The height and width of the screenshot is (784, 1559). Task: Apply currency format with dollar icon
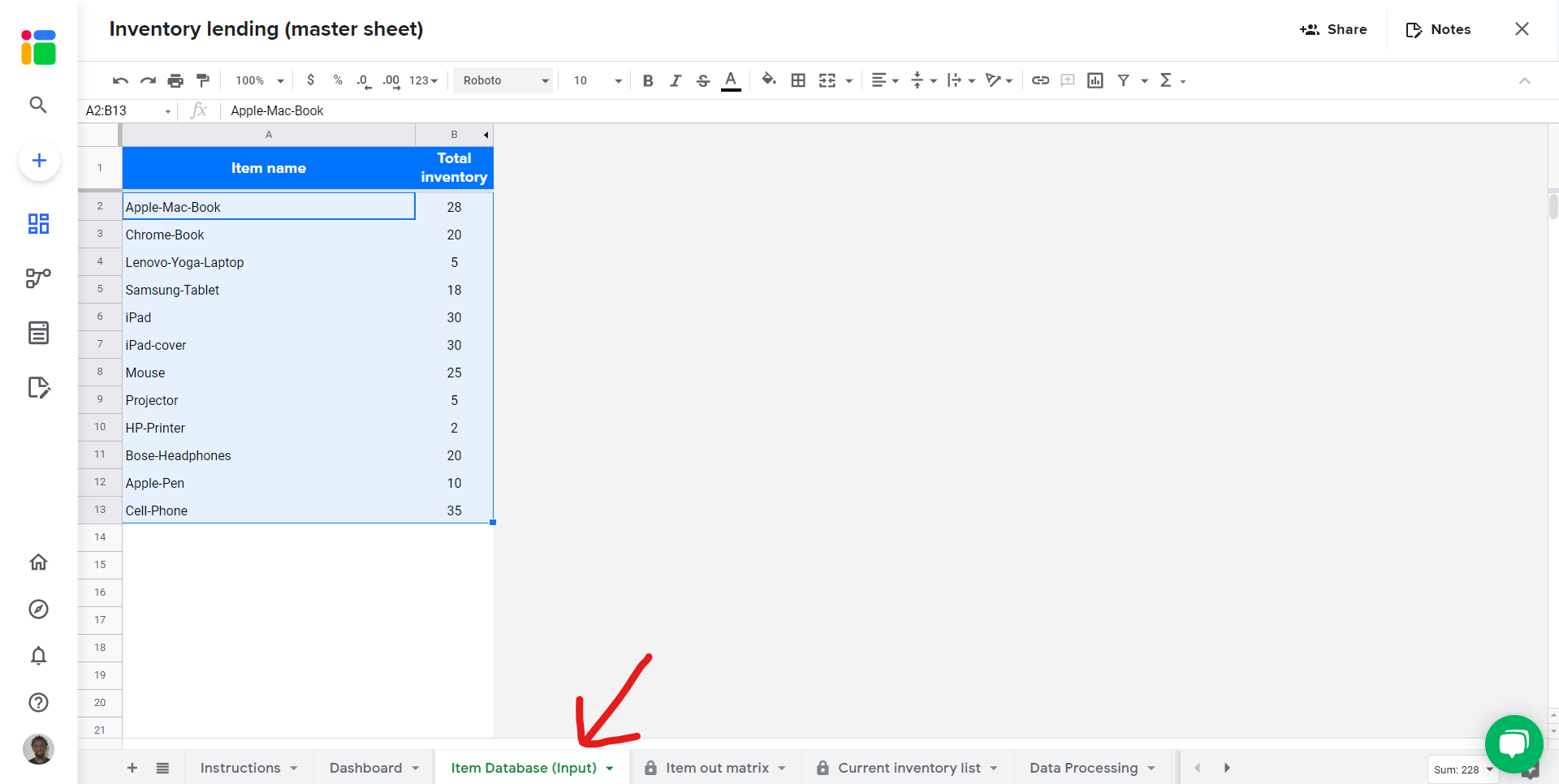point(310,80)
